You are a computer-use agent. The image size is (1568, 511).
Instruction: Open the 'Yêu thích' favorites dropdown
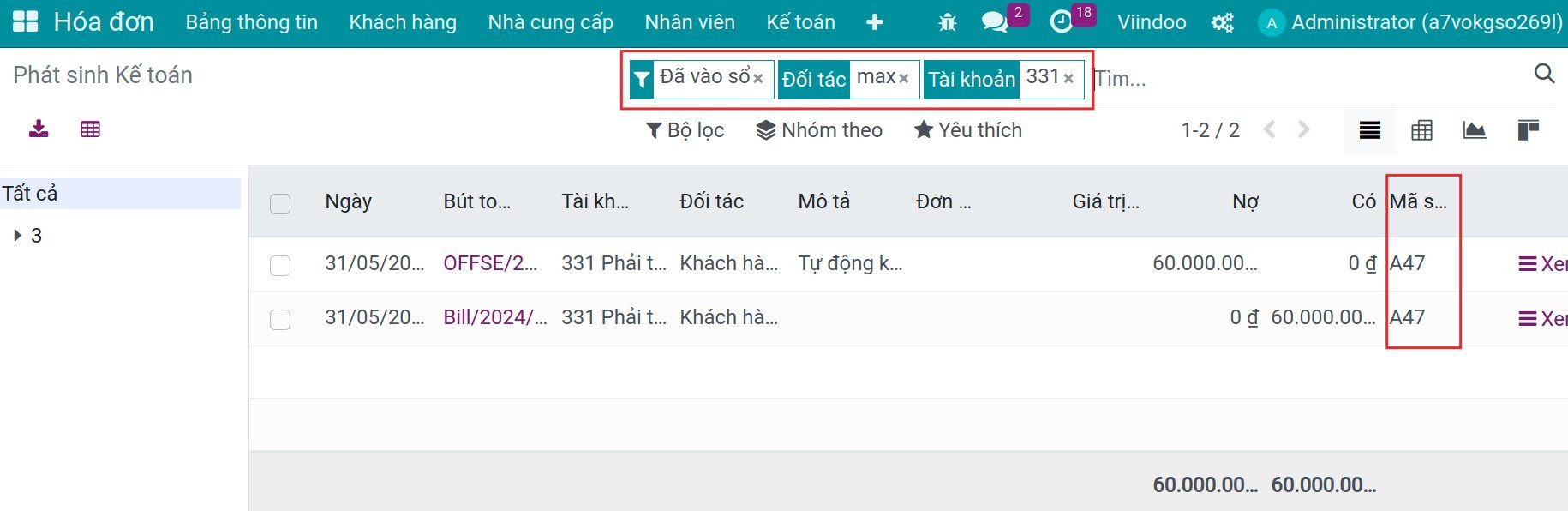click(x=968, y=130)
